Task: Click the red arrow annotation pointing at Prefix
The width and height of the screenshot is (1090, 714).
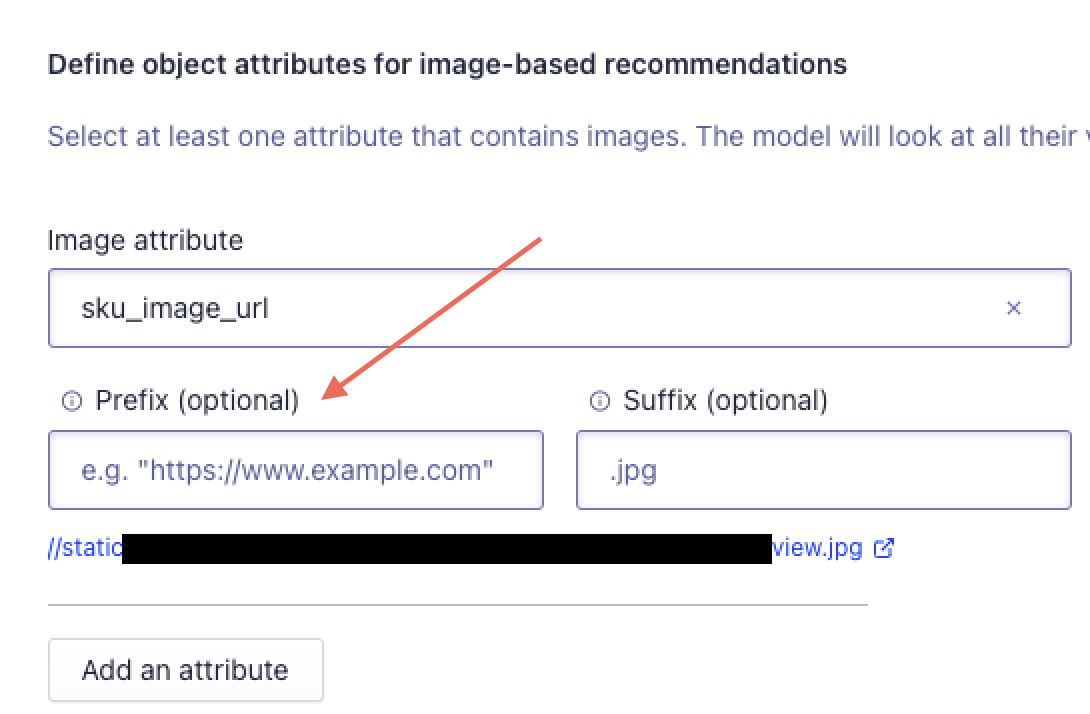Action: click(x=431, y=318)
